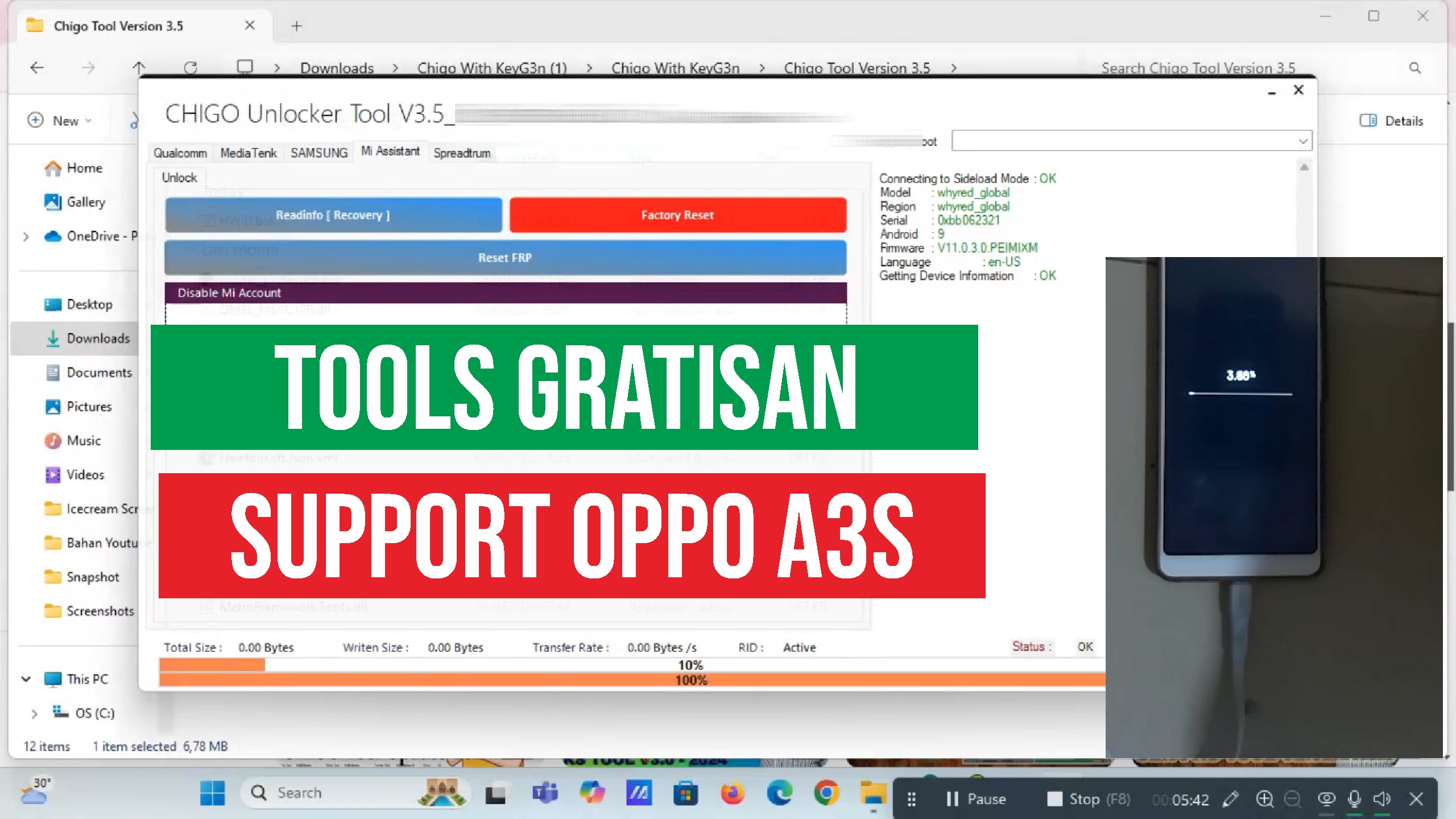1456x819 pixels.
Task: Open Google Chrome from the taskbar
Action: click(x=826, y=793)
